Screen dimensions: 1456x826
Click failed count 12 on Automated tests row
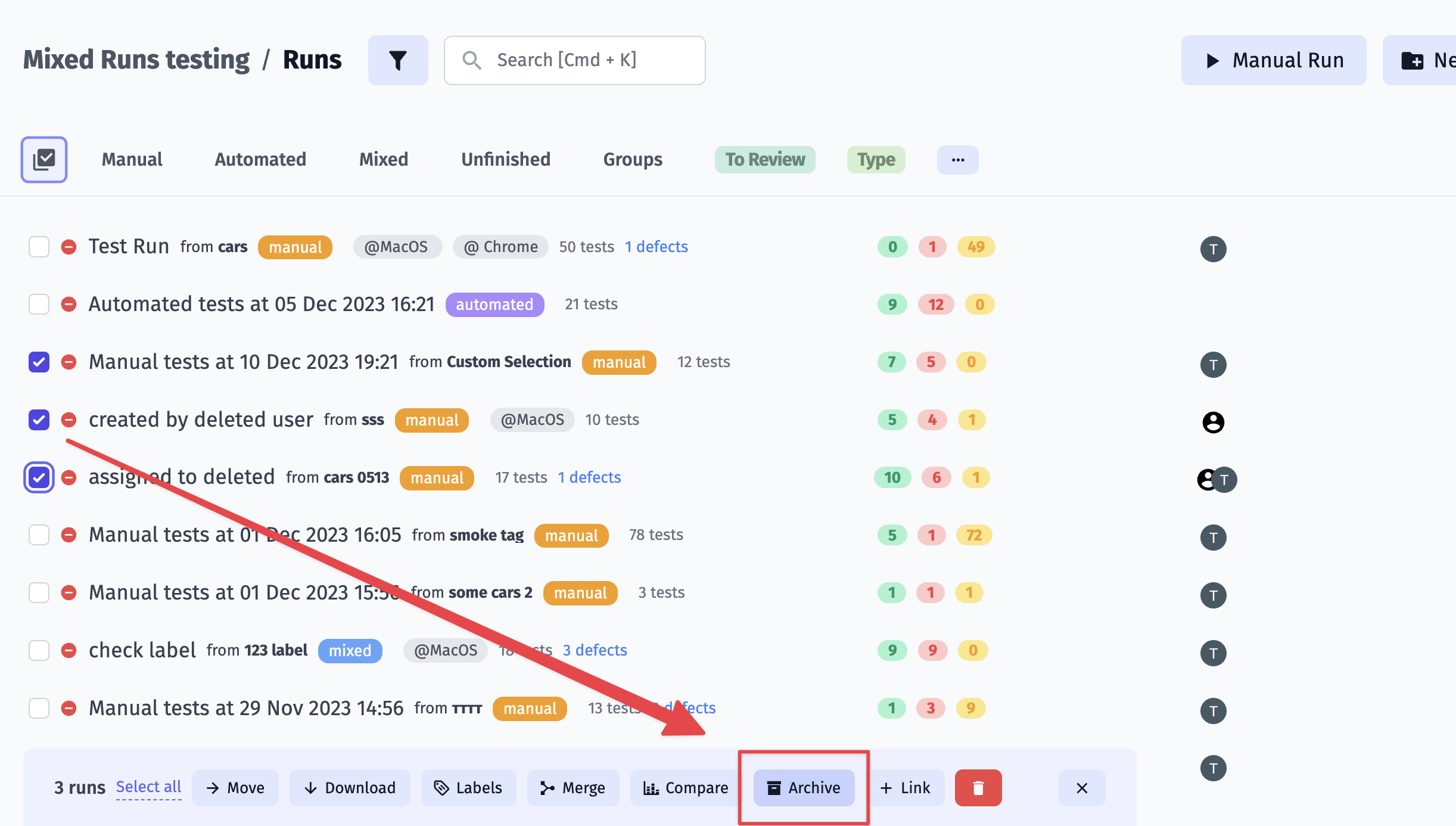936,305
